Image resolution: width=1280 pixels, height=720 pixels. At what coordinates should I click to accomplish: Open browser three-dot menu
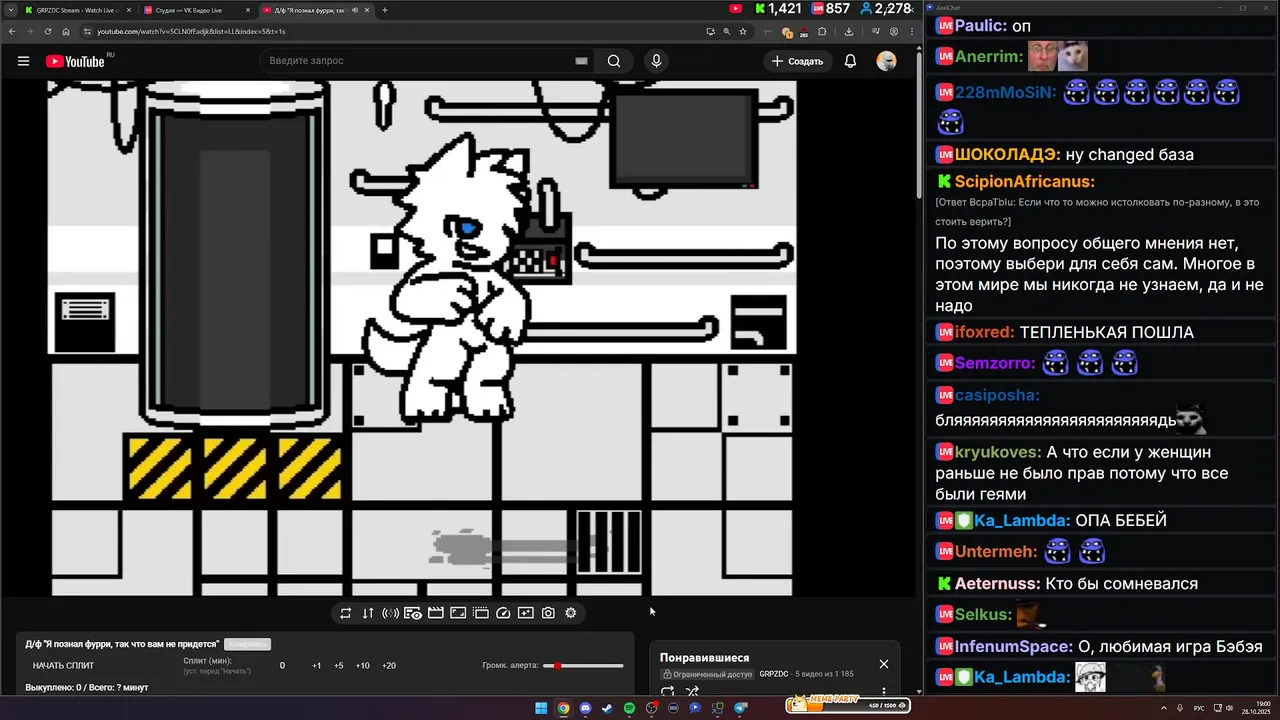910,31
